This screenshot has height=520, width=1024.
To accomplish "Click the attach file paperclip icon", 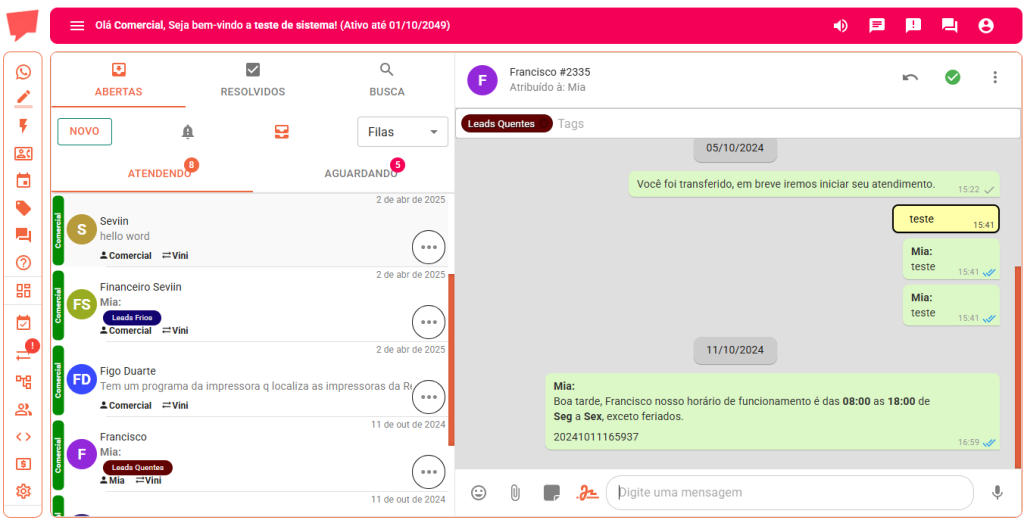I will (x=515, y=492).
